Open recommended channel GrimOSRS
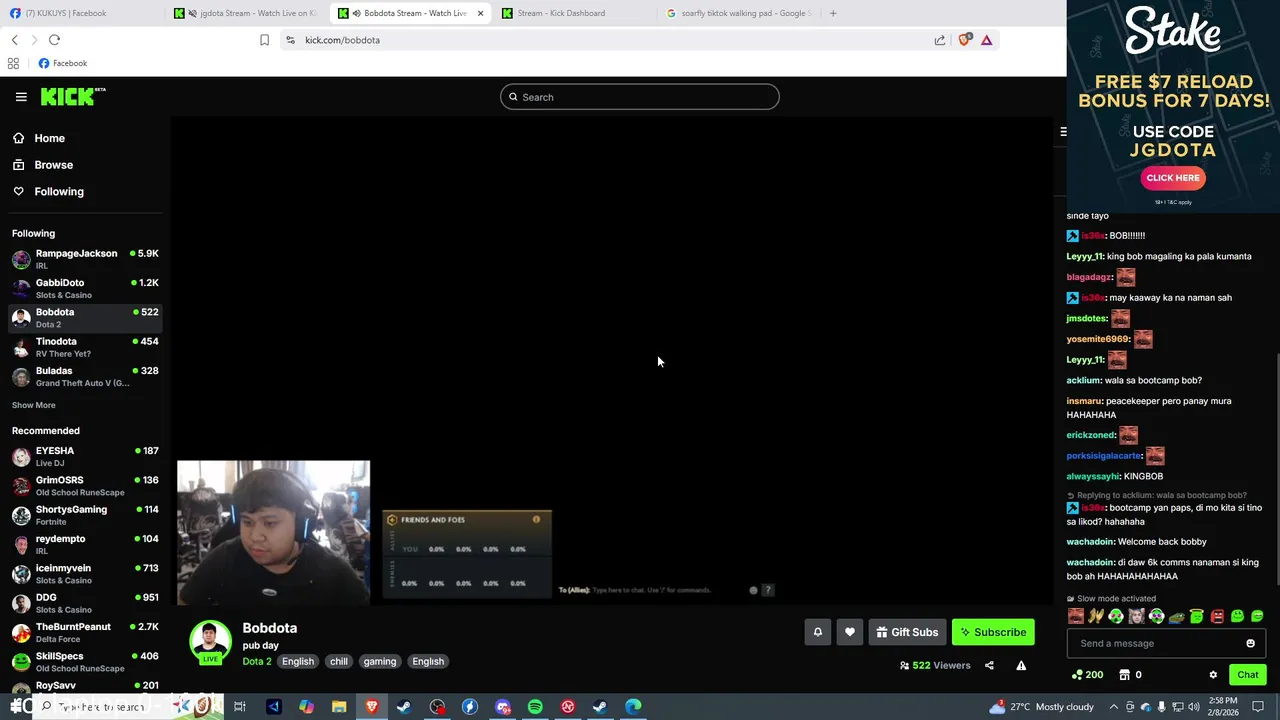 pyautogui.click(x=85, y=486)
